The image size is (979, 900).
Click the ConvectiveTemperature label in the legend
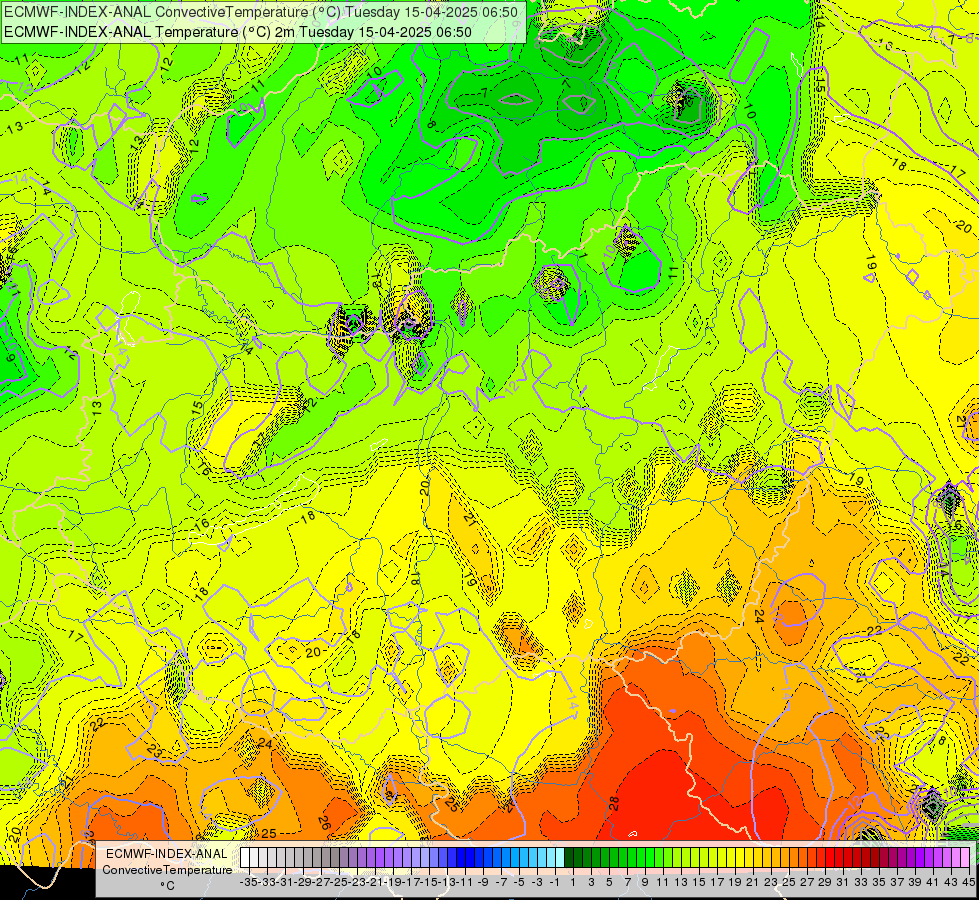click(x=167, y=869)
